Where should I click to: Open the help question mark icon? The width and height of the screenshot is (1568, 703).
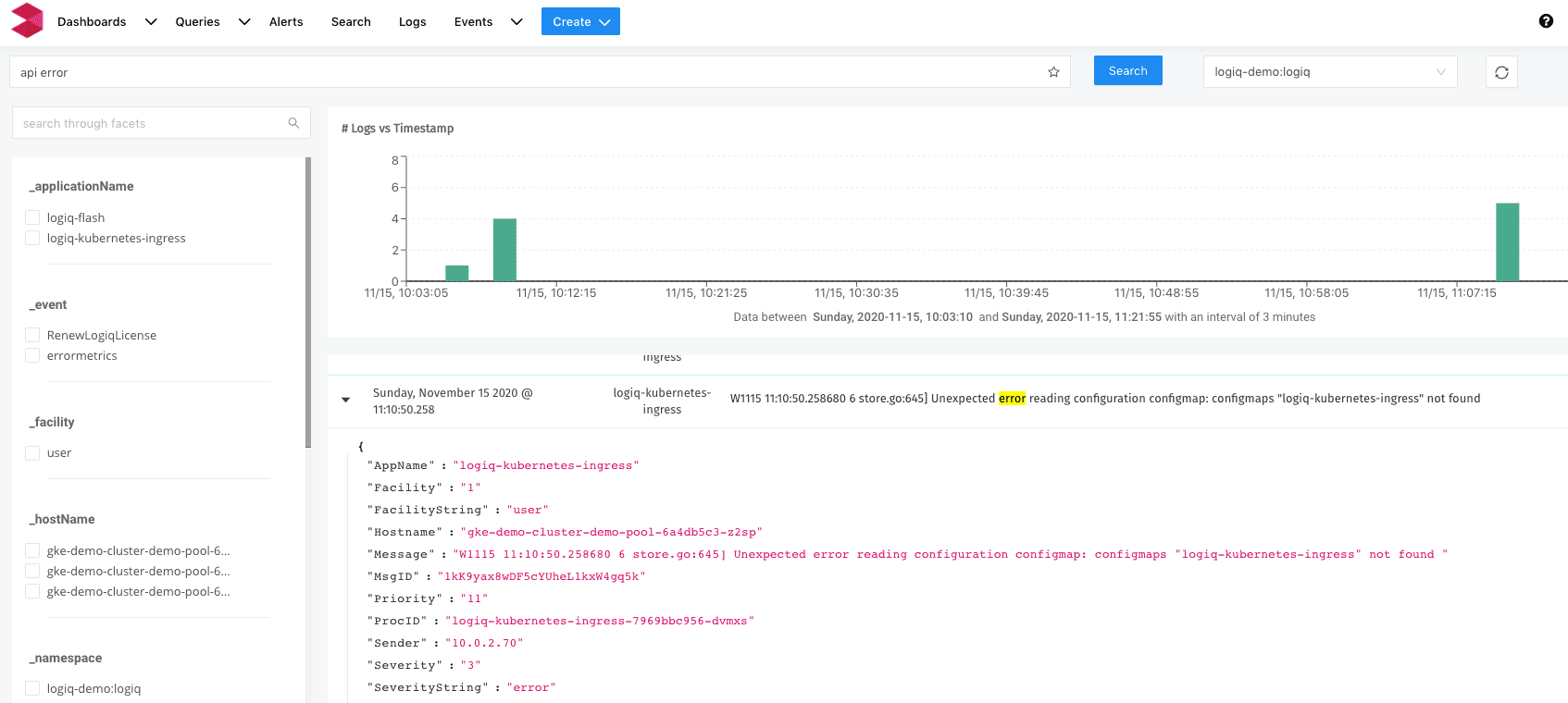[1546, 21]
